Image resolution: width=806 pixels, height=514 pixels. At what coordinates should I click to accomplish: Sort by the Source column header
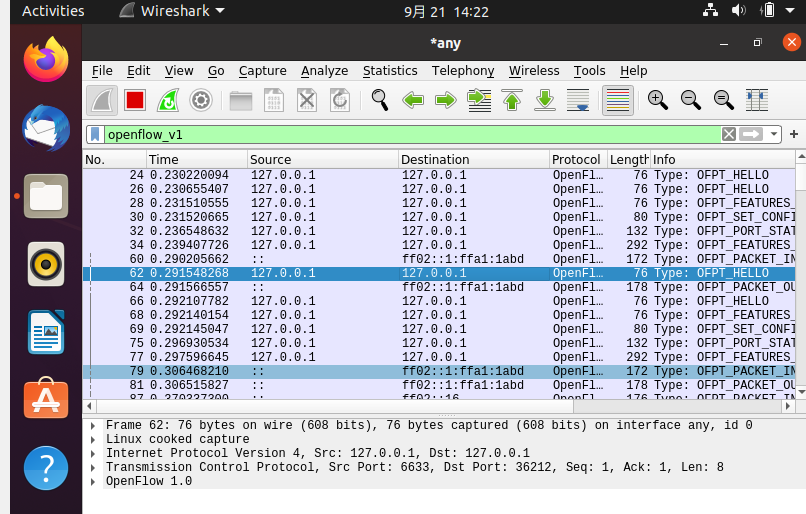tap(323, 160)
